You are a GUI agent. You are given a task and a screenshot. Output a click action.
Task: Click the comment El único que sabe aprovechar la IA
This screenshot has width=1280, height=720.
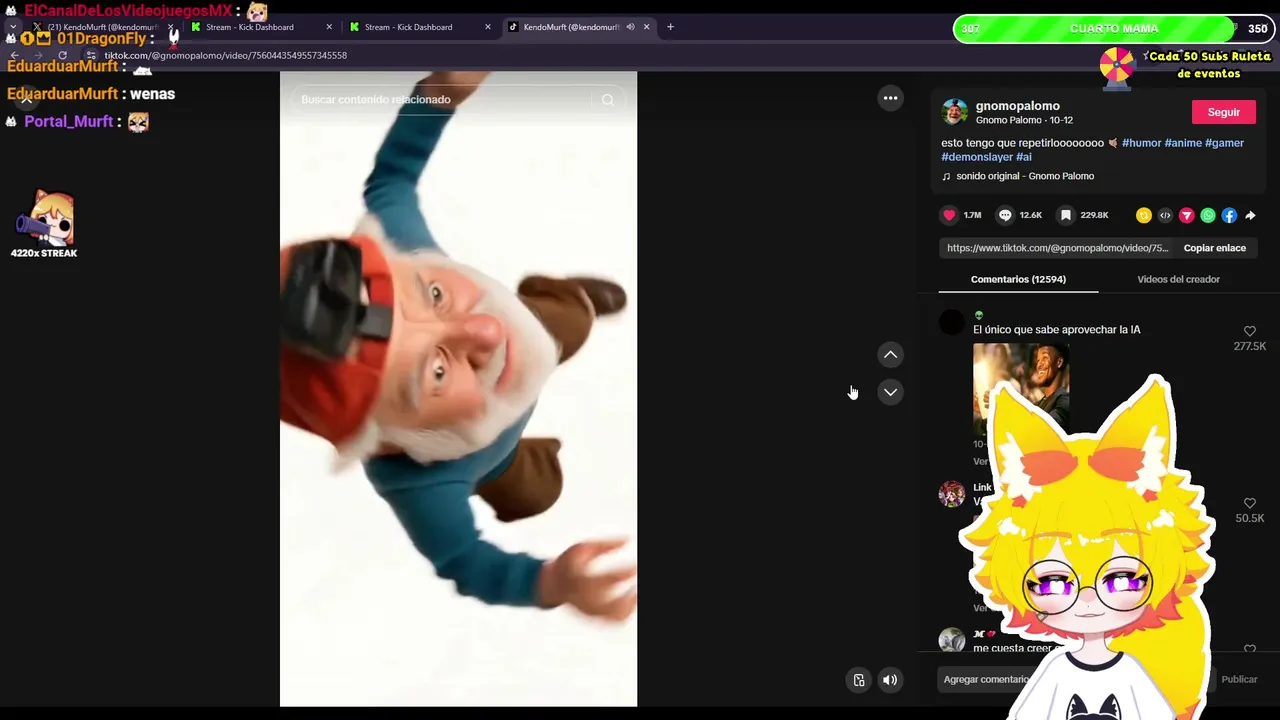[1056, 329]
